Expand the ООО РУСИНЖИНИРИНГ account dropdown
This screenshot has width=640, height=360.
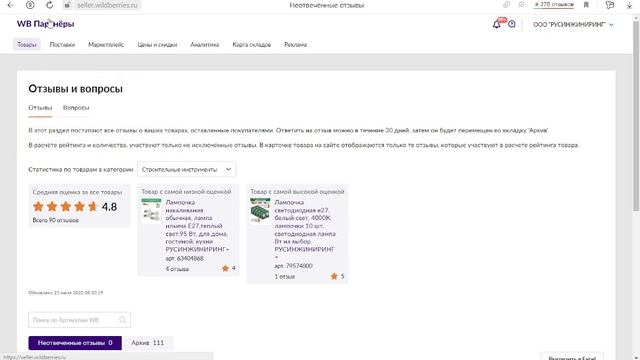[573, 24]
